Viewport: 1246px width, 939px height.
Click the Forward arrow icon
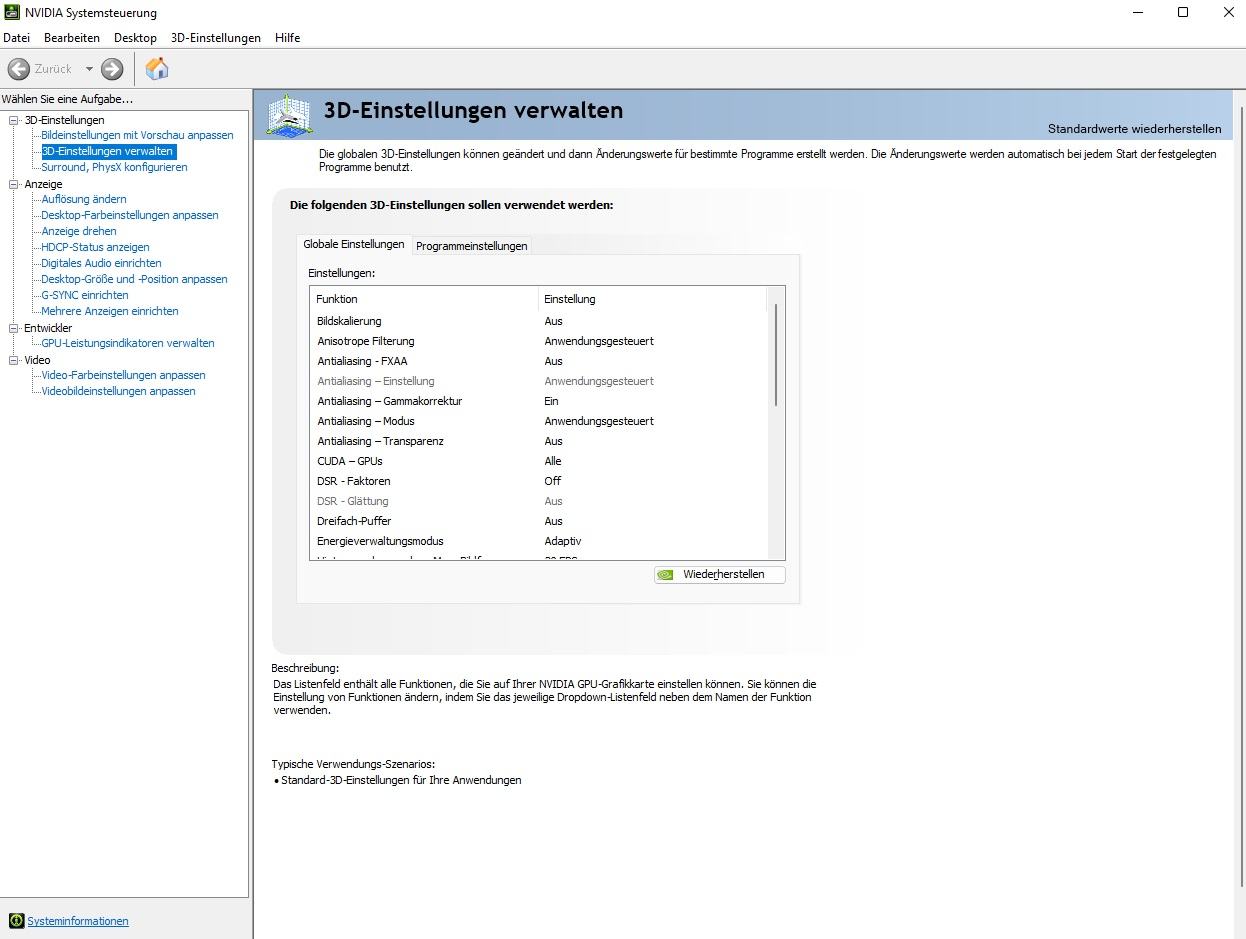[112, 69]
